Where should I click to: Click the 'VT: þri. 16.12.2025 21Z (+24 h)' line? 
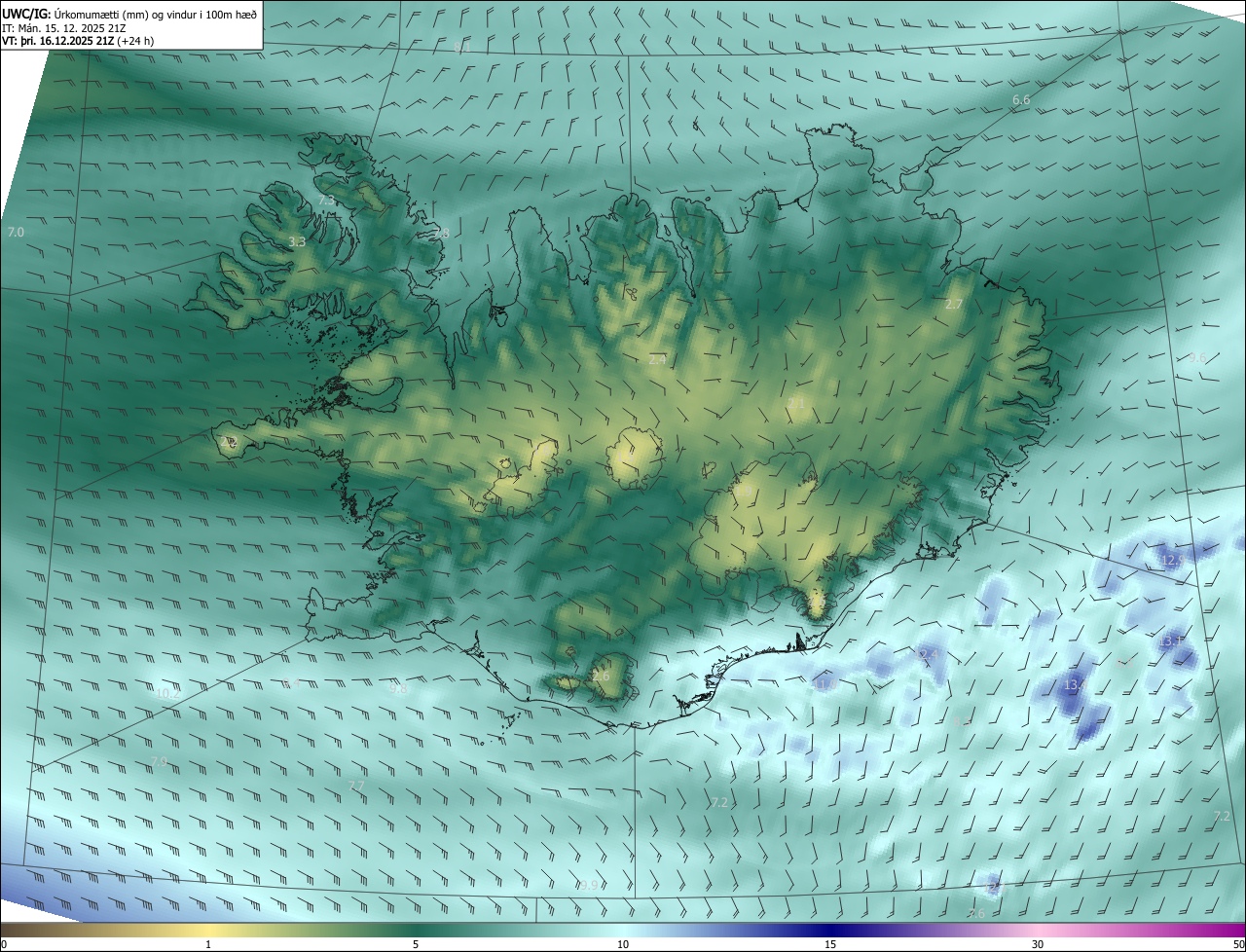click(x=78, y=41)
